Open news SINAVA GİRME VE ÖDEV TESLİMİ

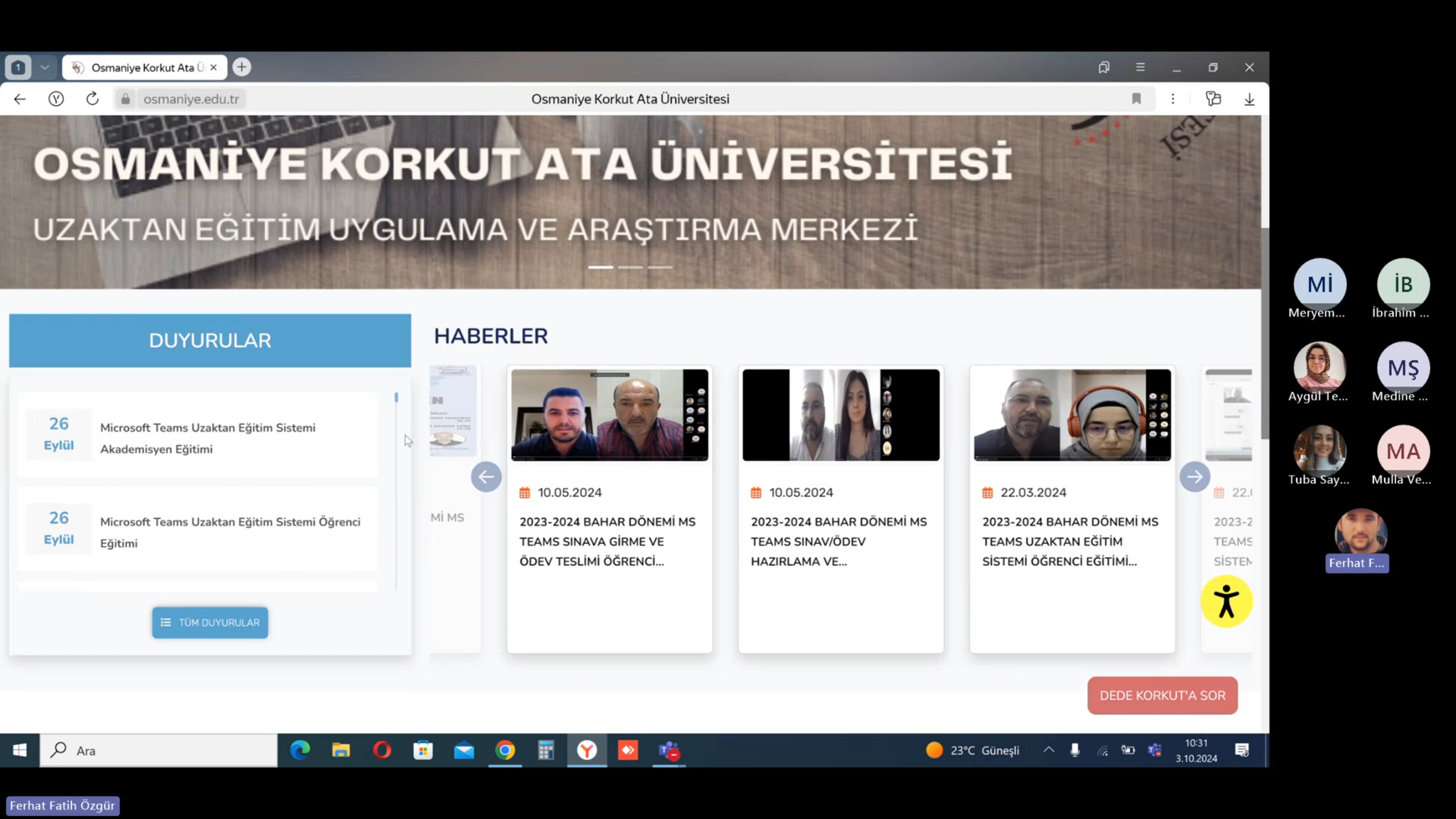click(607, 541)
